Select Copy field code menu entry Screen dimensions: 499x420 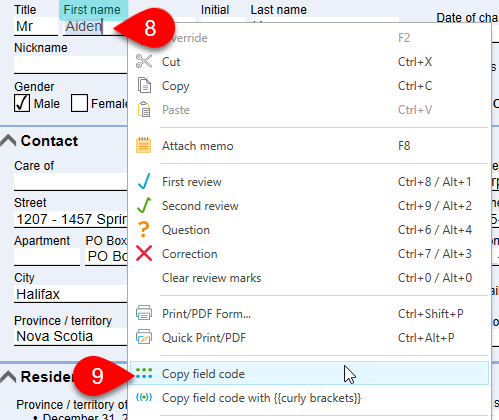tap(309, 374)
